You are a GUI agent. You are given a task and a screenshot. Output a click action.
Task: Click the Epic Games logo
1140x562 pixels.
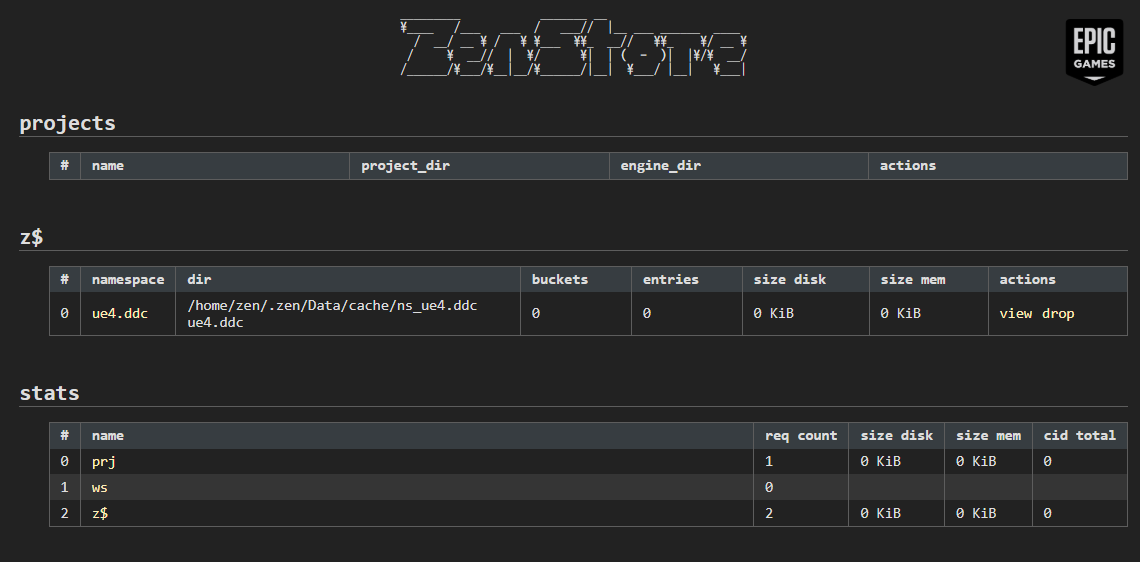coord(1094,52)
